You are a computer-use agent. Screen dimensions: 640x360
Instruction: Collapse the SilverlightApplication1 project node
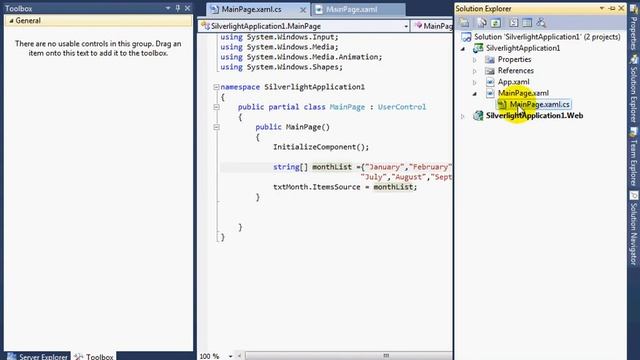(x=463, y=49)
